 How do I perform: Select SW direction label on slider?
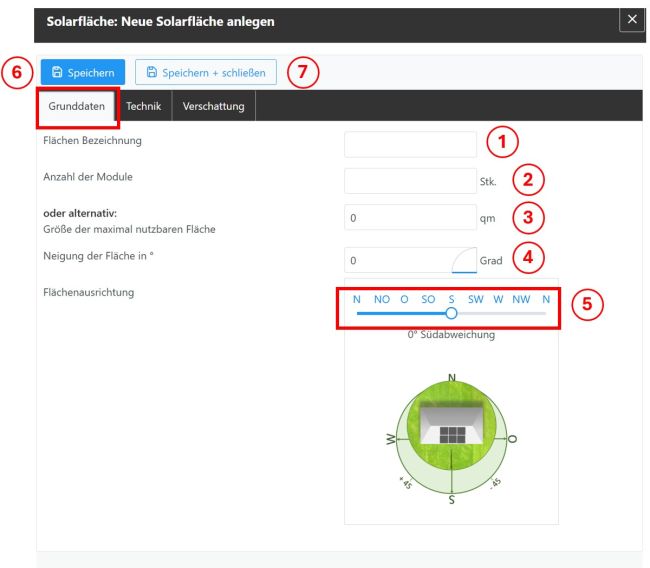475,299
